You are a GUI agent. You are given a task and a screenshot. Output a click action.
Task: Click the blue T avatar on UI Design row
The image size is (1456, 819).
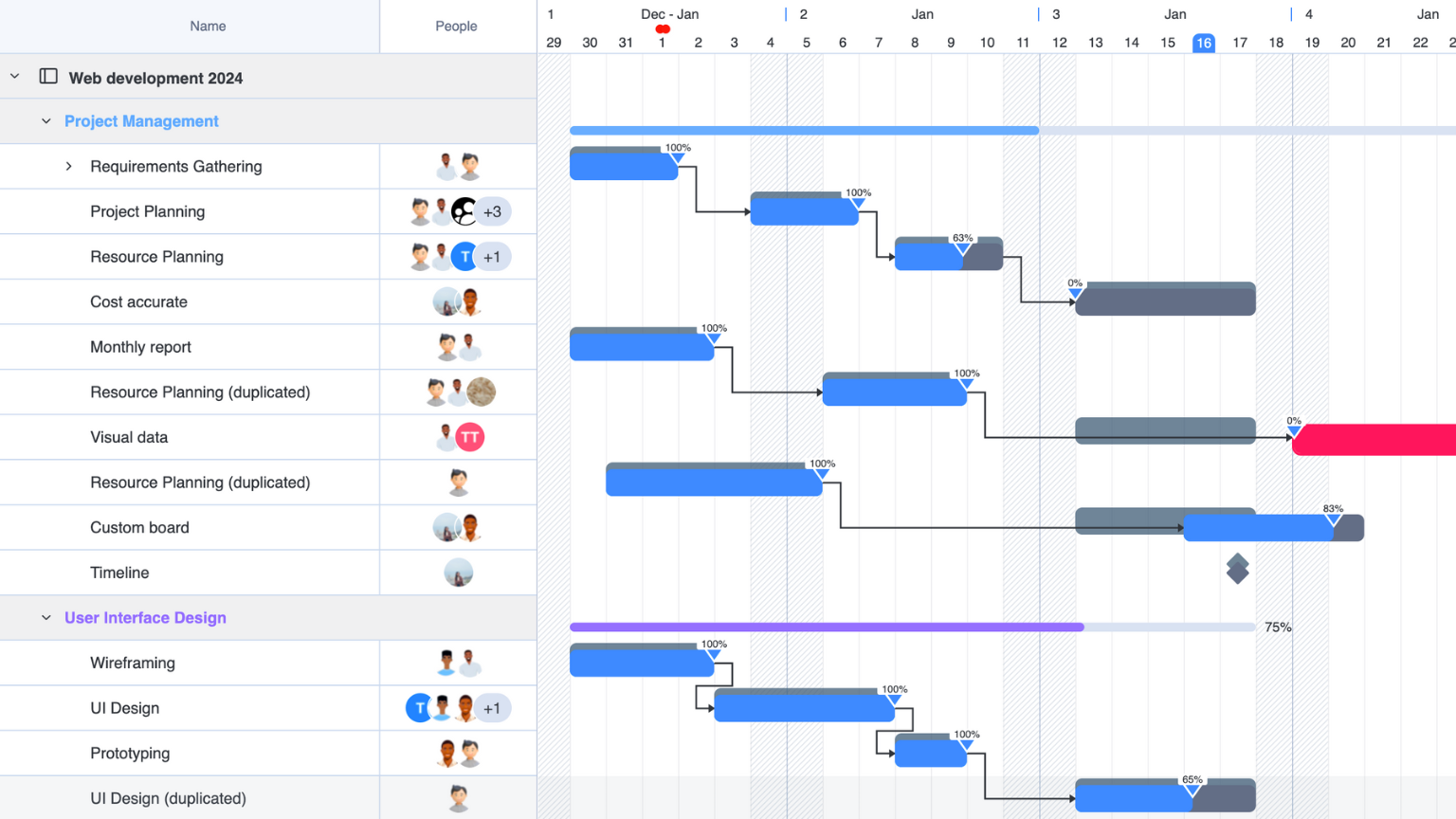coord(419,708)
